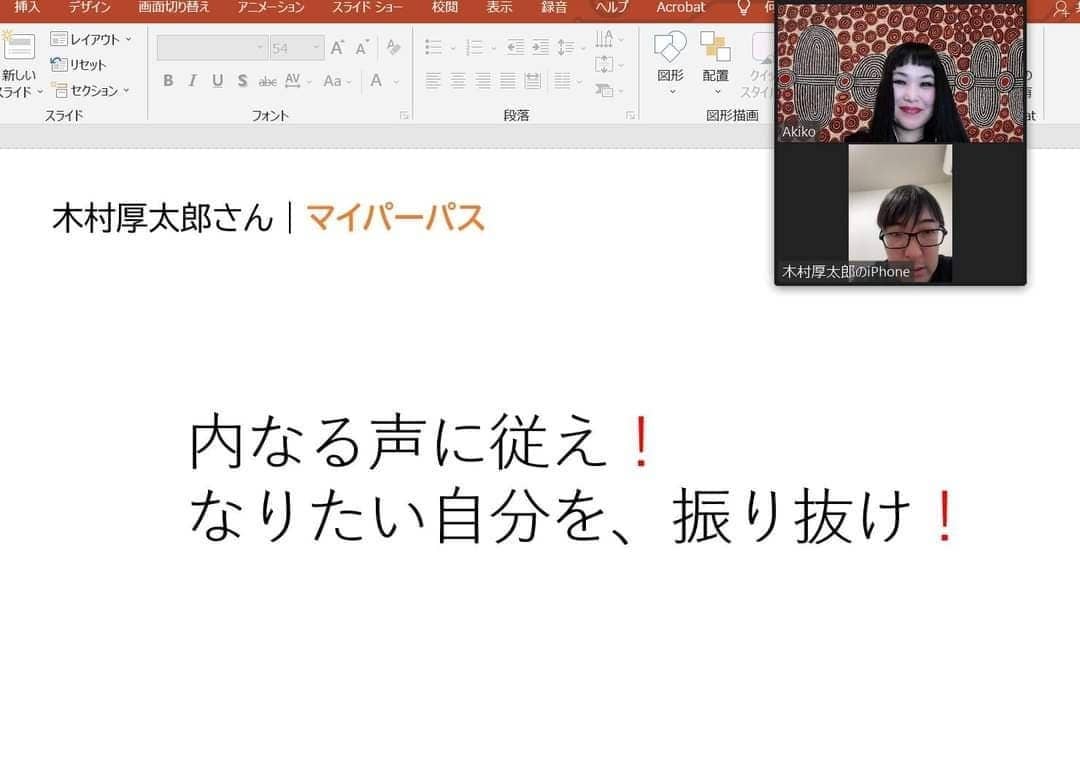The height and width of the screenshot is (760, 1080).
Task: Toggle bold formatting in the font group
Action: click(x=168, y=81)
